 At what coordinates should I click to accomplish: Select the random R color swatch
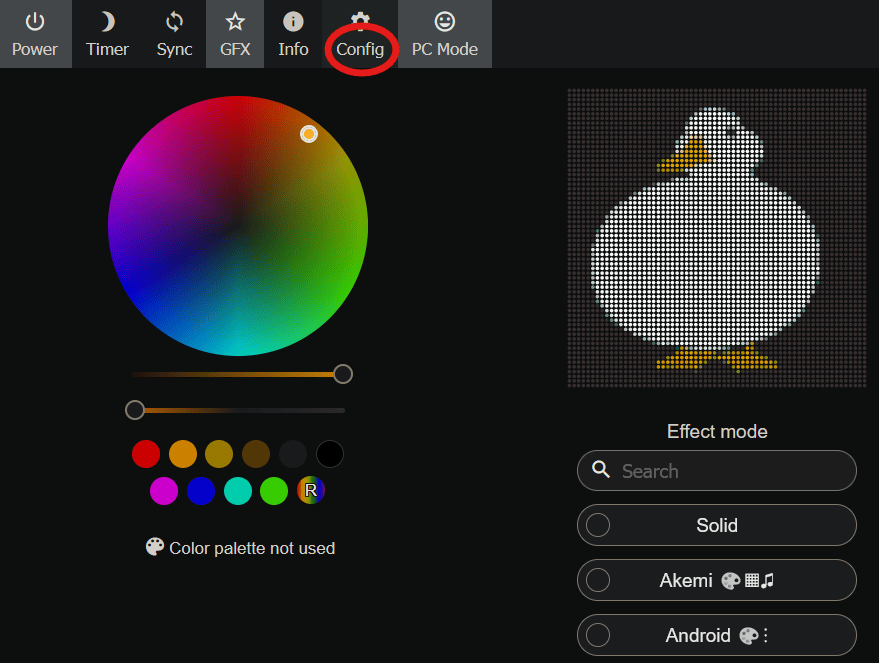point(311,491)
